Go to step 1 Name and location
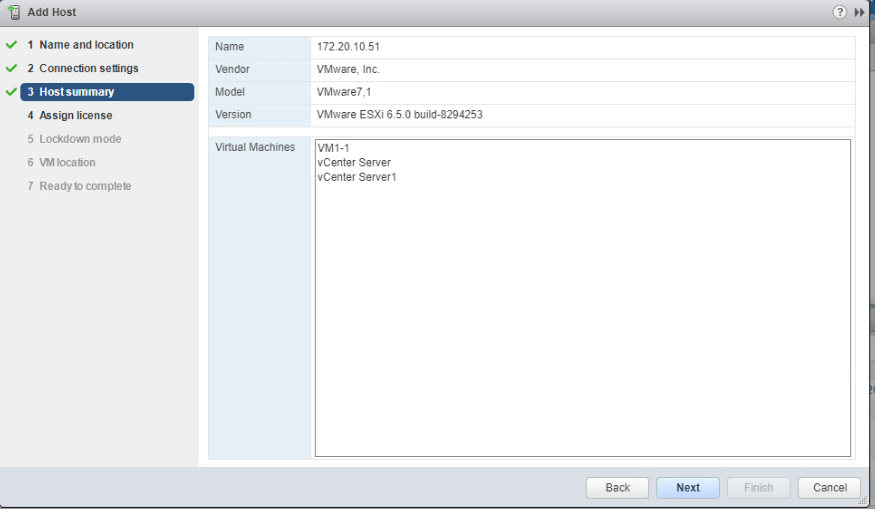The width and height of the screenshot is (875, 509). coord(86,45)
